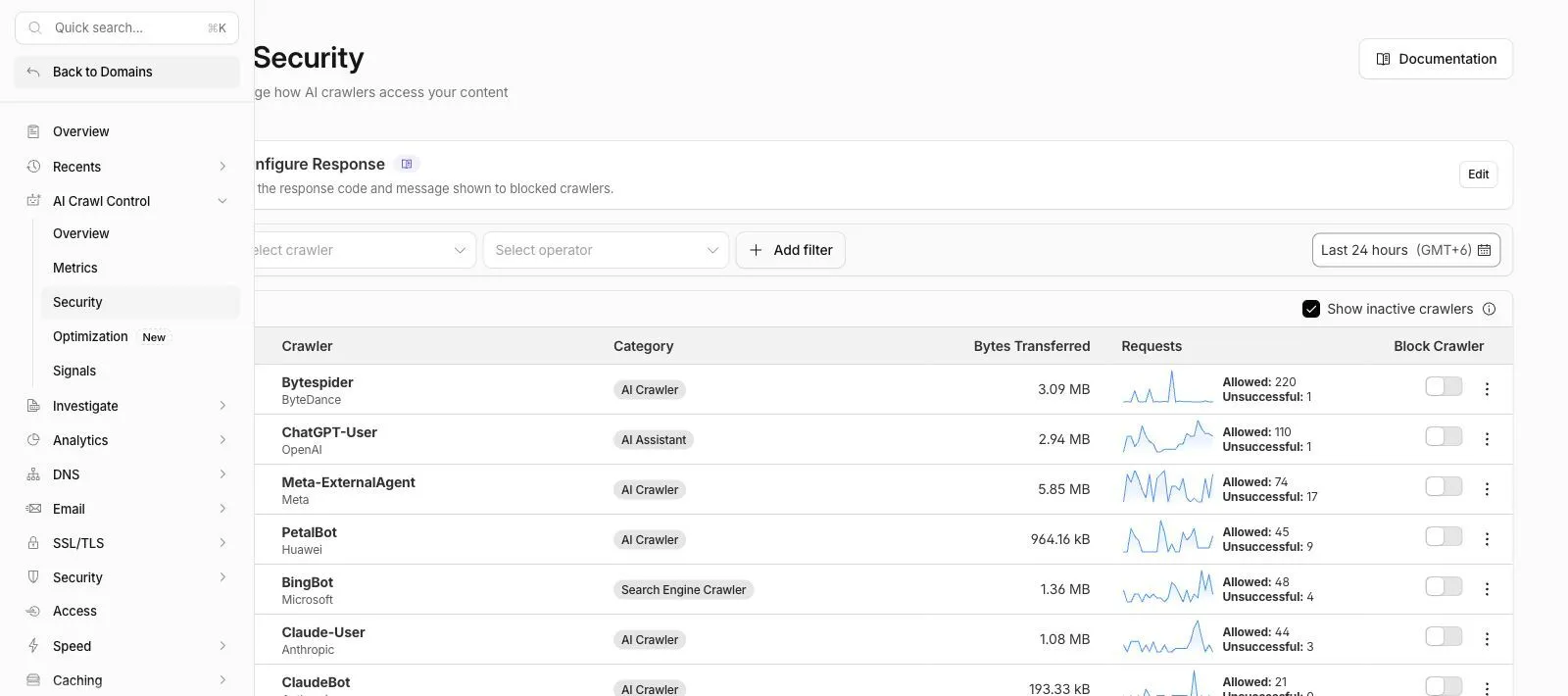Focus the Quick search input field
The image size is (1568, 696).
126,28
